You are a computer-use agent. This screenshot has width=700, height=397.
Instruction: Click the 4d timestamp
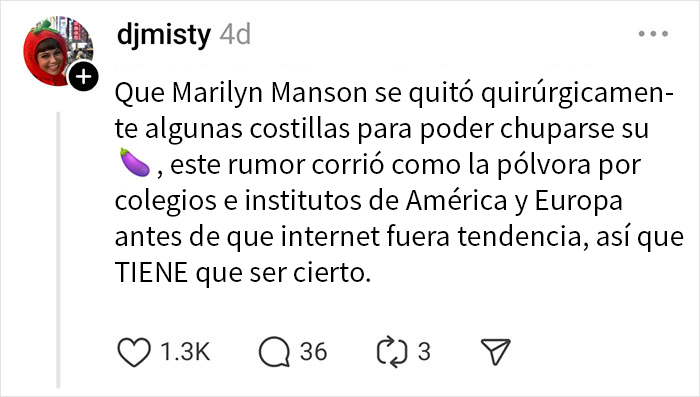pyautogui.click(x=235, y=34)
